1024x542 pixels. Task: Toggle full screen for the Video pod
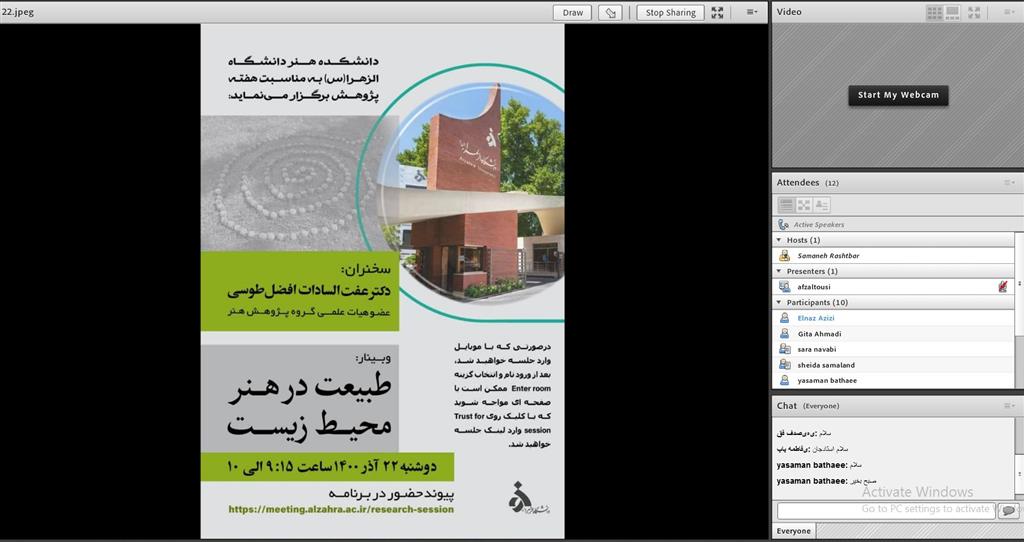pyautogui.click(x=974, y=12)
